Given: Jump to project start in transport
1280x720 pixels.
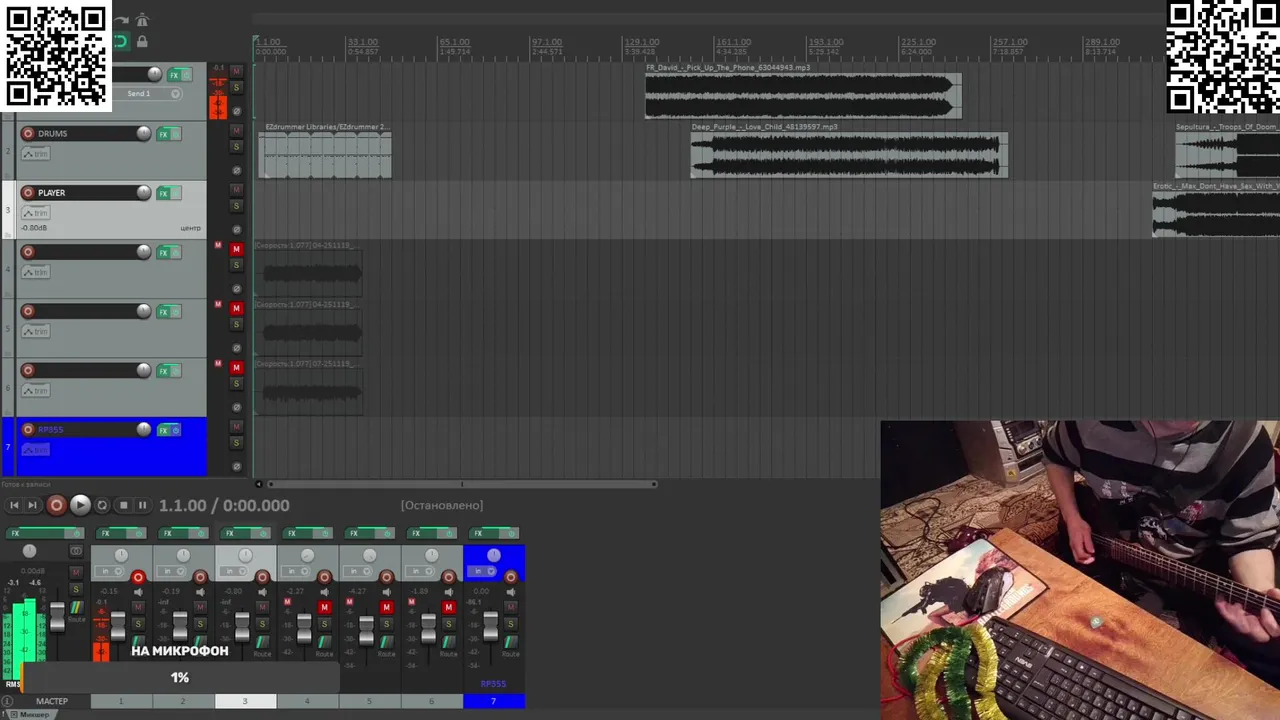Looking at the screenshot, I should (x=14, y=506).
